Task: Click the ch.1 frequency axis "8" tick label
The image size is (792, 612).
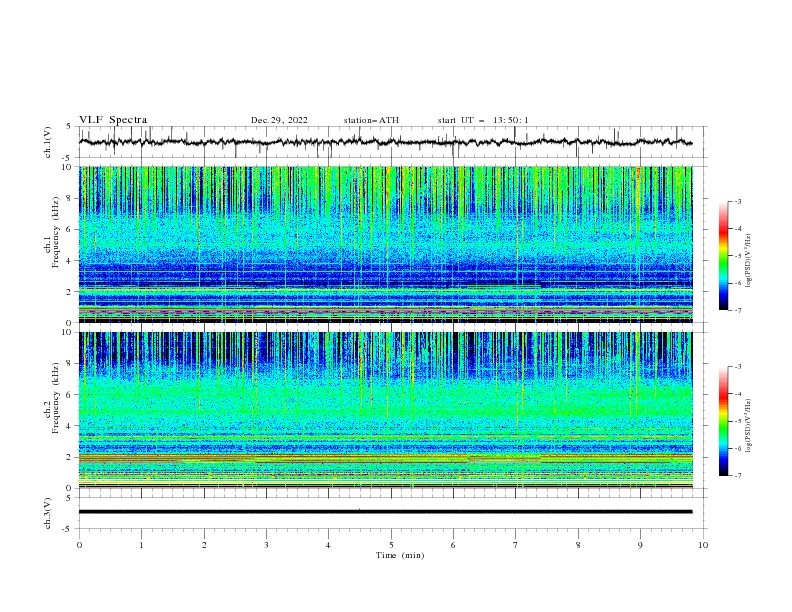Action: [70, 198]
